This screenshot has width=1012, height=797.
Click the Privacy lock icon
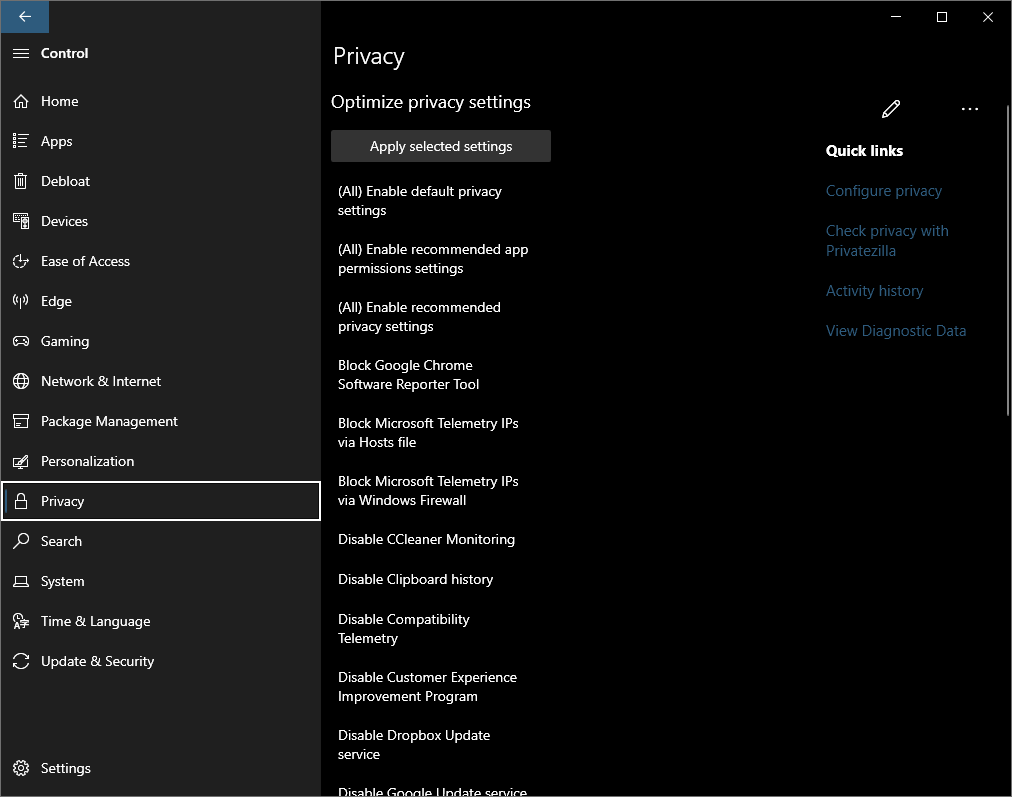tap(21, 501)
